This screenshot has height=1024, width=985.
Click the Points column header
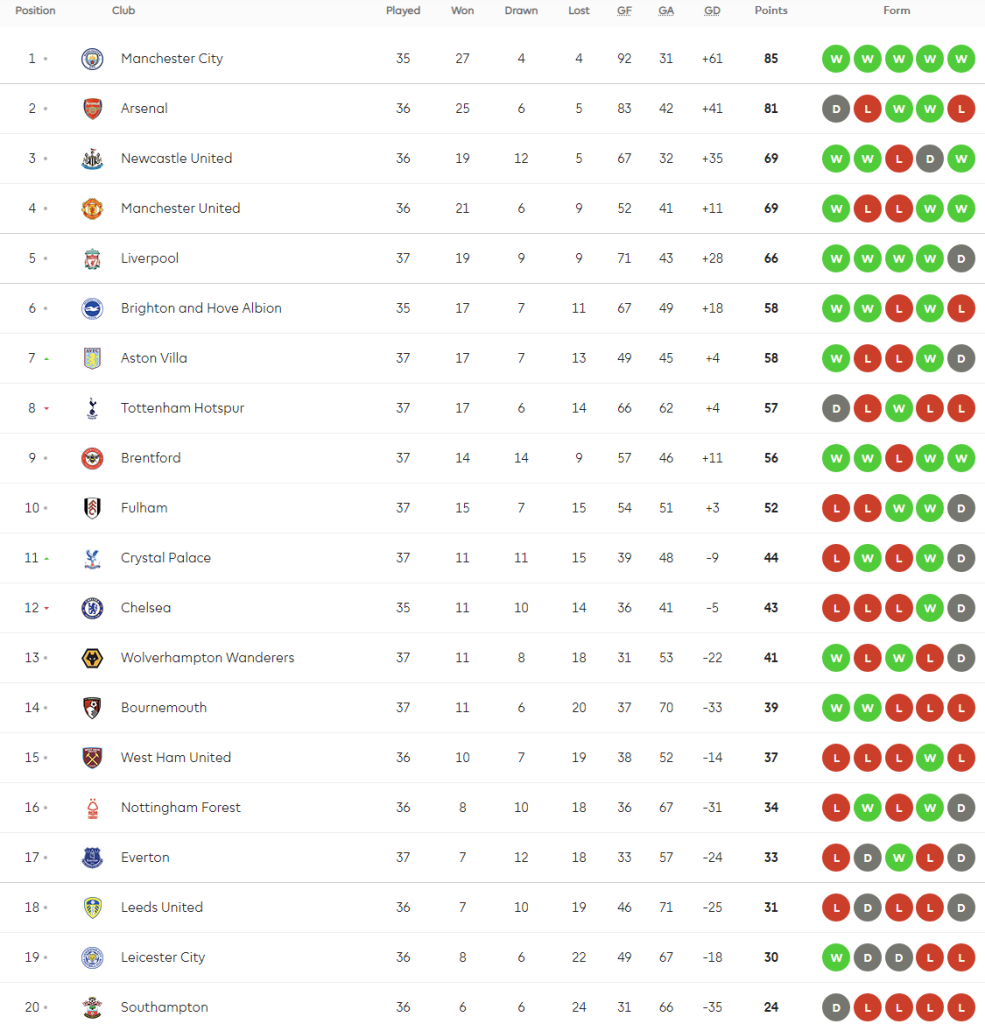point(771,11)
